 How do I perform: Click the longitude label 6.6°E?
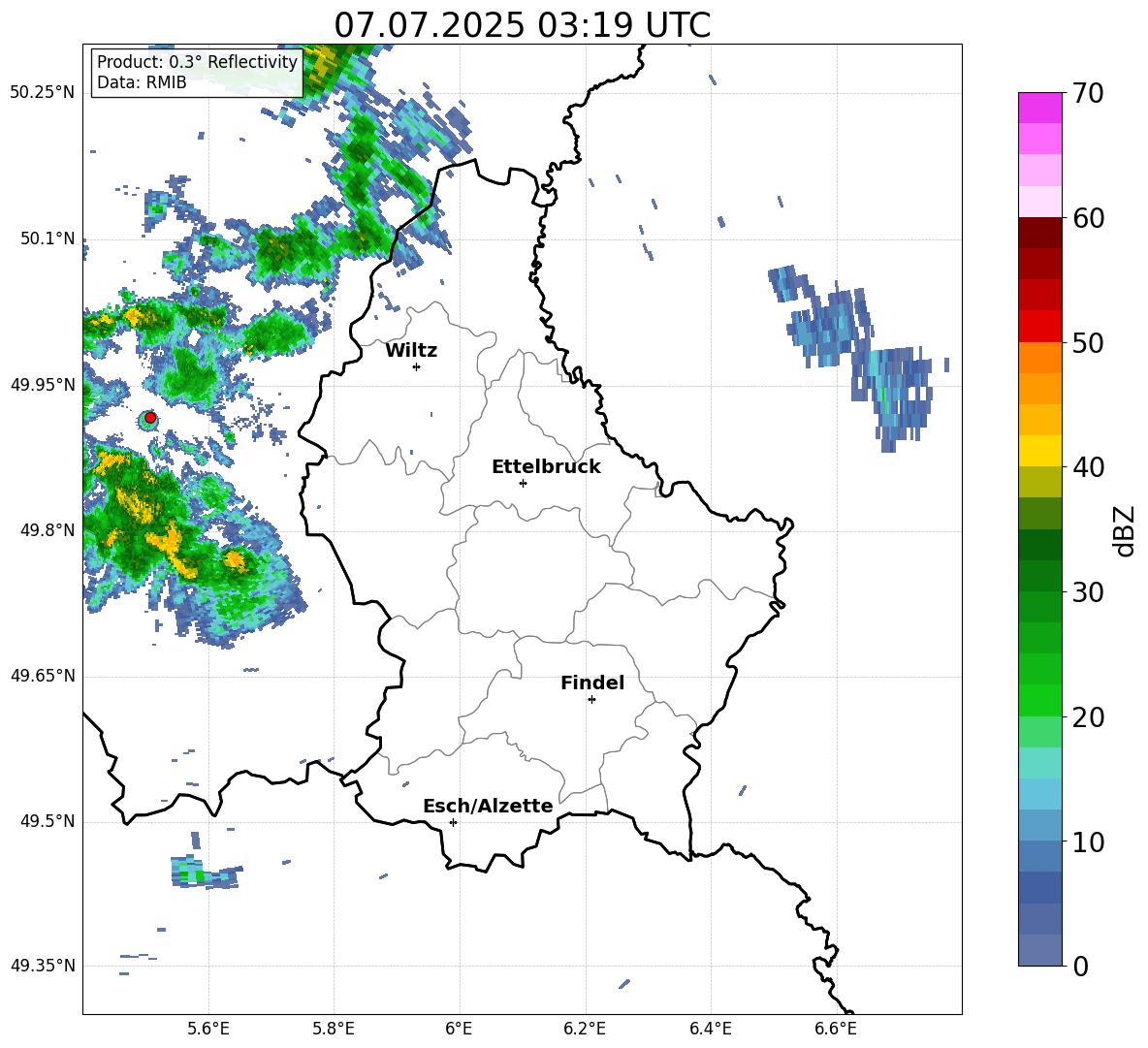836,1029
